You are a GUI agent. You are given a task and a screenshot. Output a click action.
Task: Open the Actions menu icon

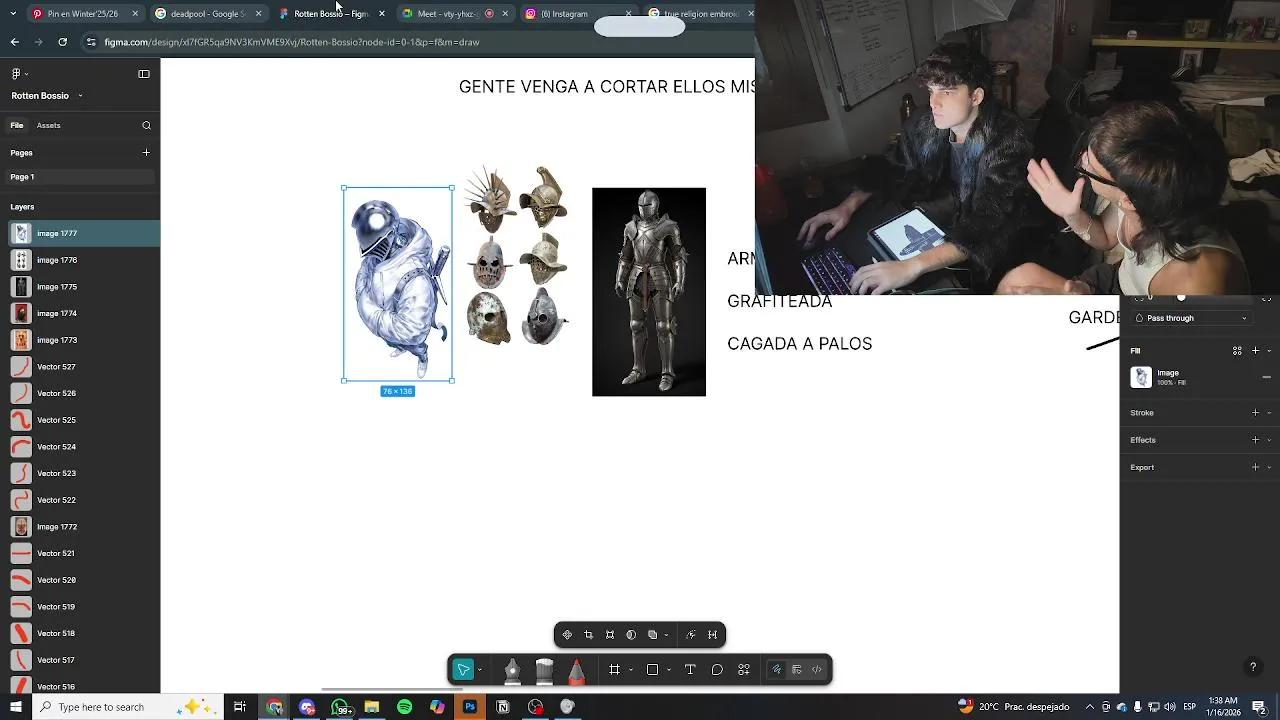(x=744, y=669)
